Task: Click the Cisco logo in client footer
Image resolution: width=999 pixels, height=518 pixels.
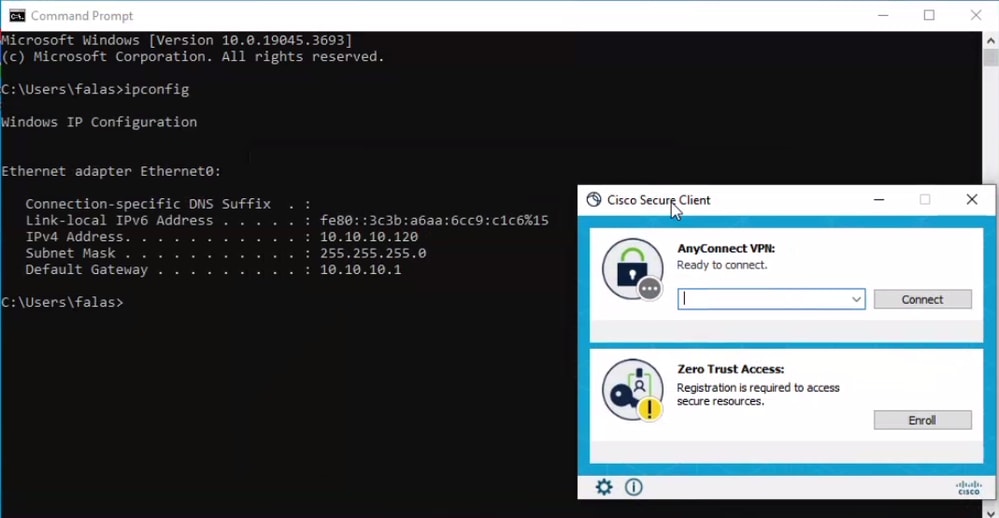Action: click(x=968, y=488)
